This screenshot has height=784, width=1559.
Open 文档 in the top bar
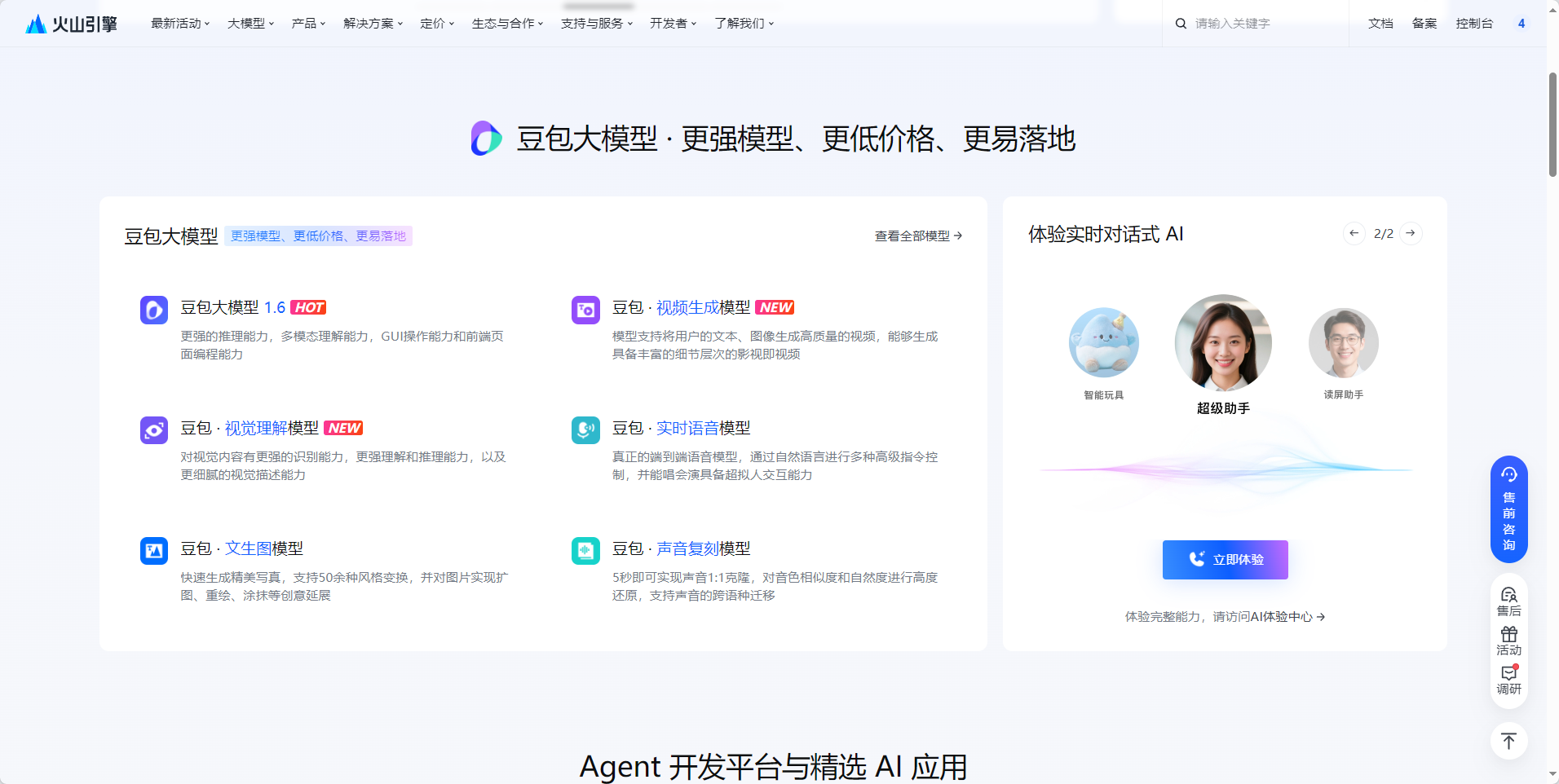tap(1380, 24)
